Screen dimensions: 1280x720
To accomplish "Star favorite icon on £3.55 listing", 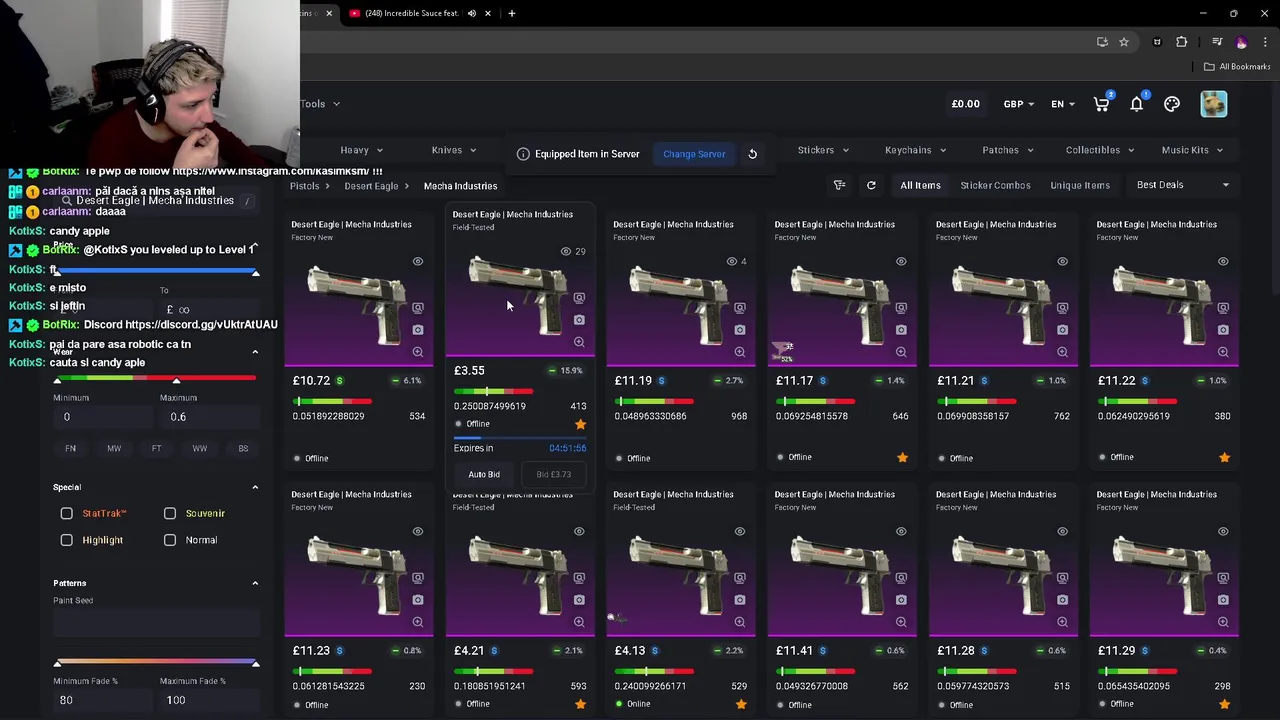I will 580,424.
